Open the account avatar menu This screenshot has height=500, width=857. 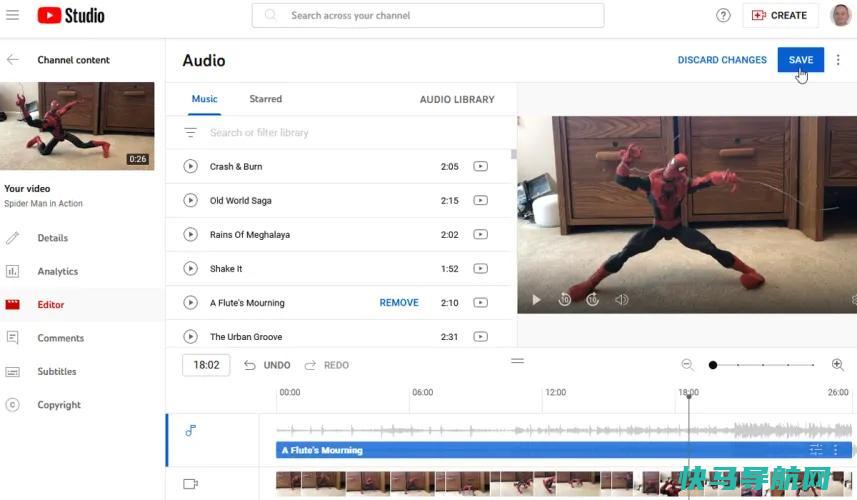coord(841,15)
